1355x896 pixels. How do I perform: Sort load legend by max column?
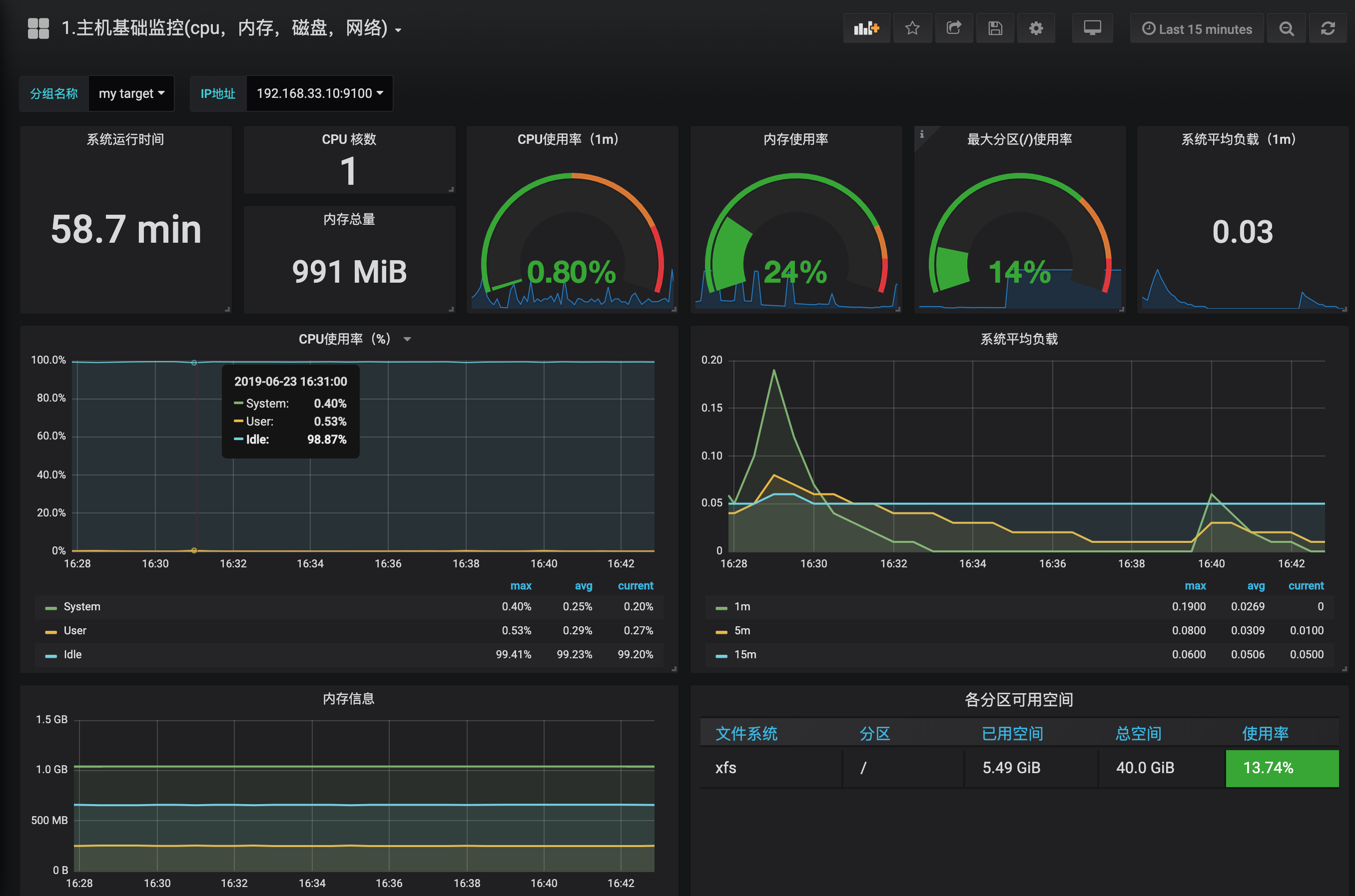1195,586
